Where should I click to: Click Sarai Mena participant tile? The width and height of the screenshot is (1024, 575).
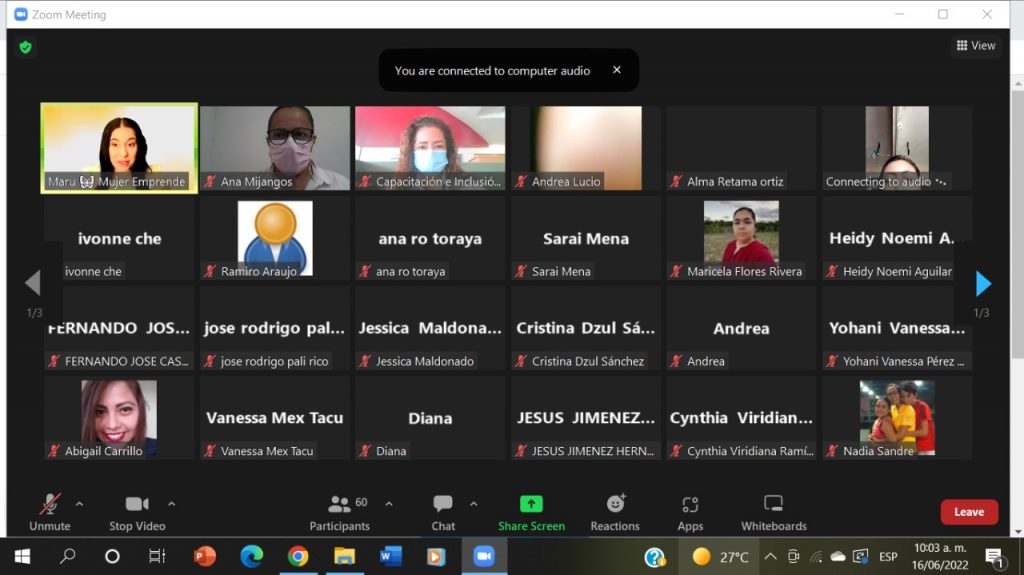coord(586,238)
